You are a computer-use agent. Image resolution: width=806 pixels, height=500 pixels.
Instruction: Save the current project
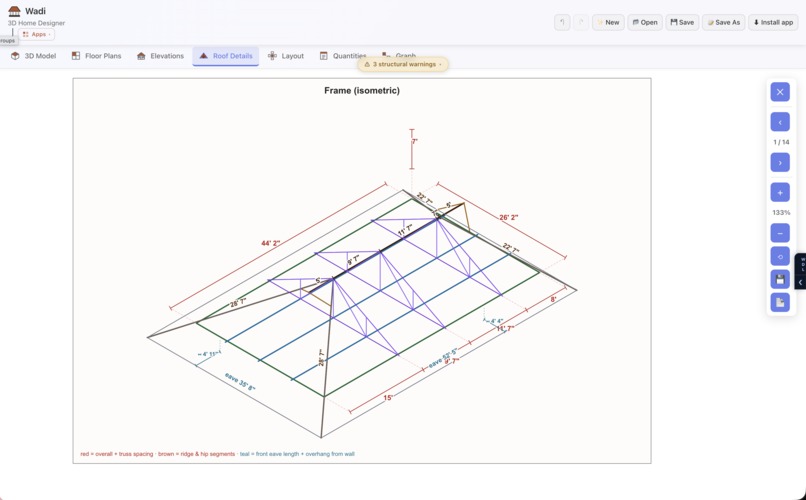[x=682, y=22]
